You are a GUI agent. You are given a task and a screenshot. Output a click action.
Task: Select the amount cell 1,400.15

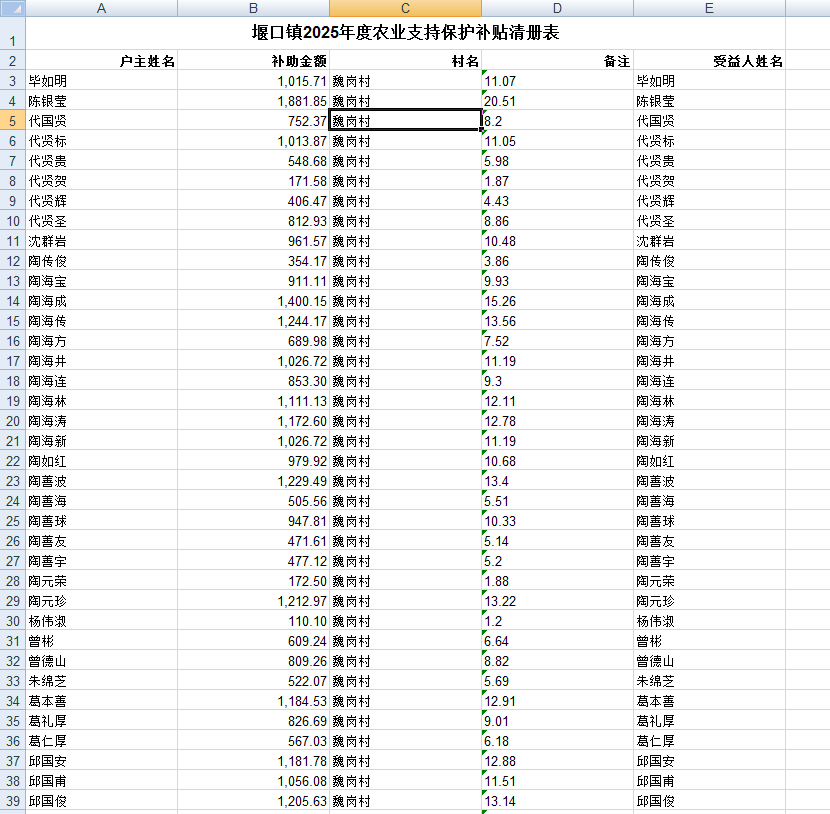click(253, 301)
